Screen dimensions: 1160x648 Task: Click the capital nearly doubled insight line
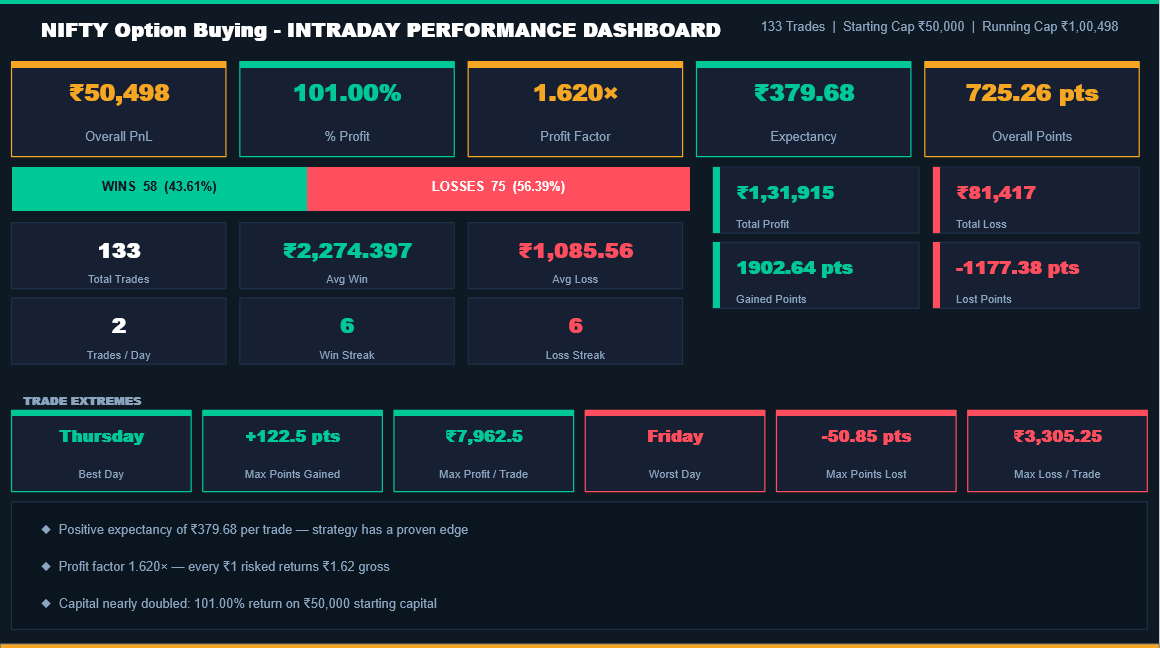(x=248, y=604)
